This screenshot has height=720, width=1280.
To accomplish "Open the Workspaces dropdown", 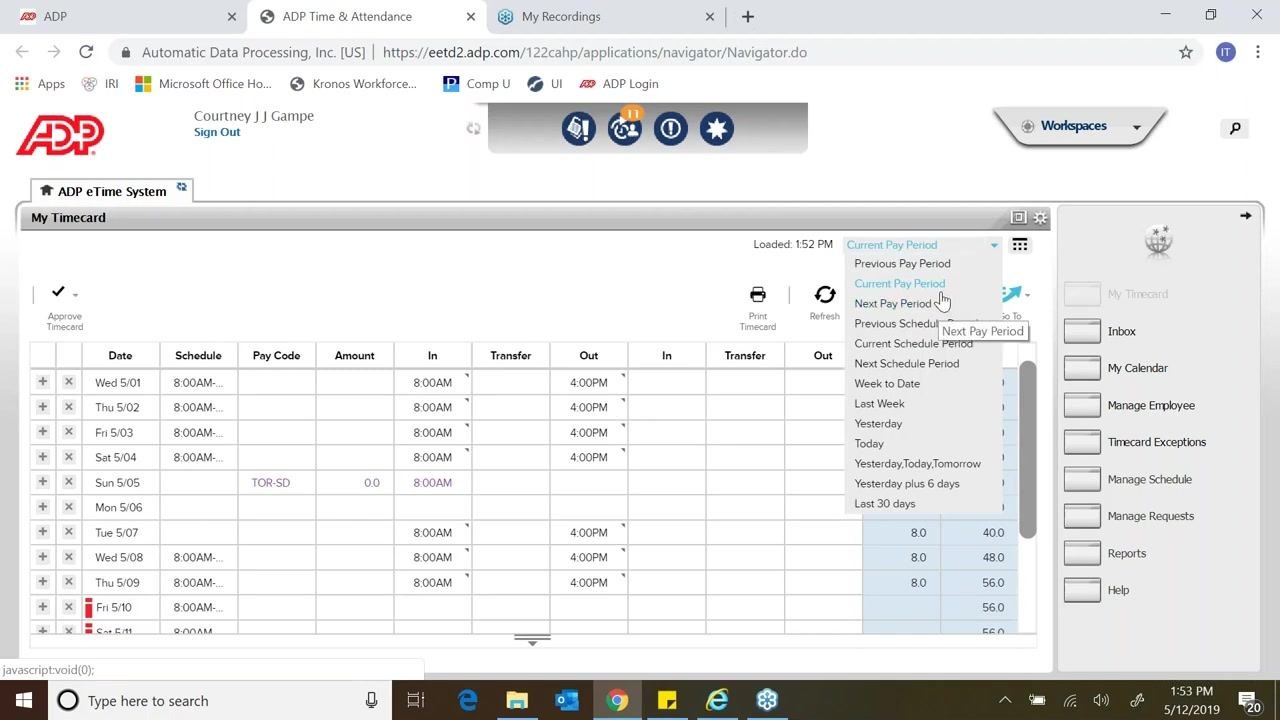I will point(1080,126).
